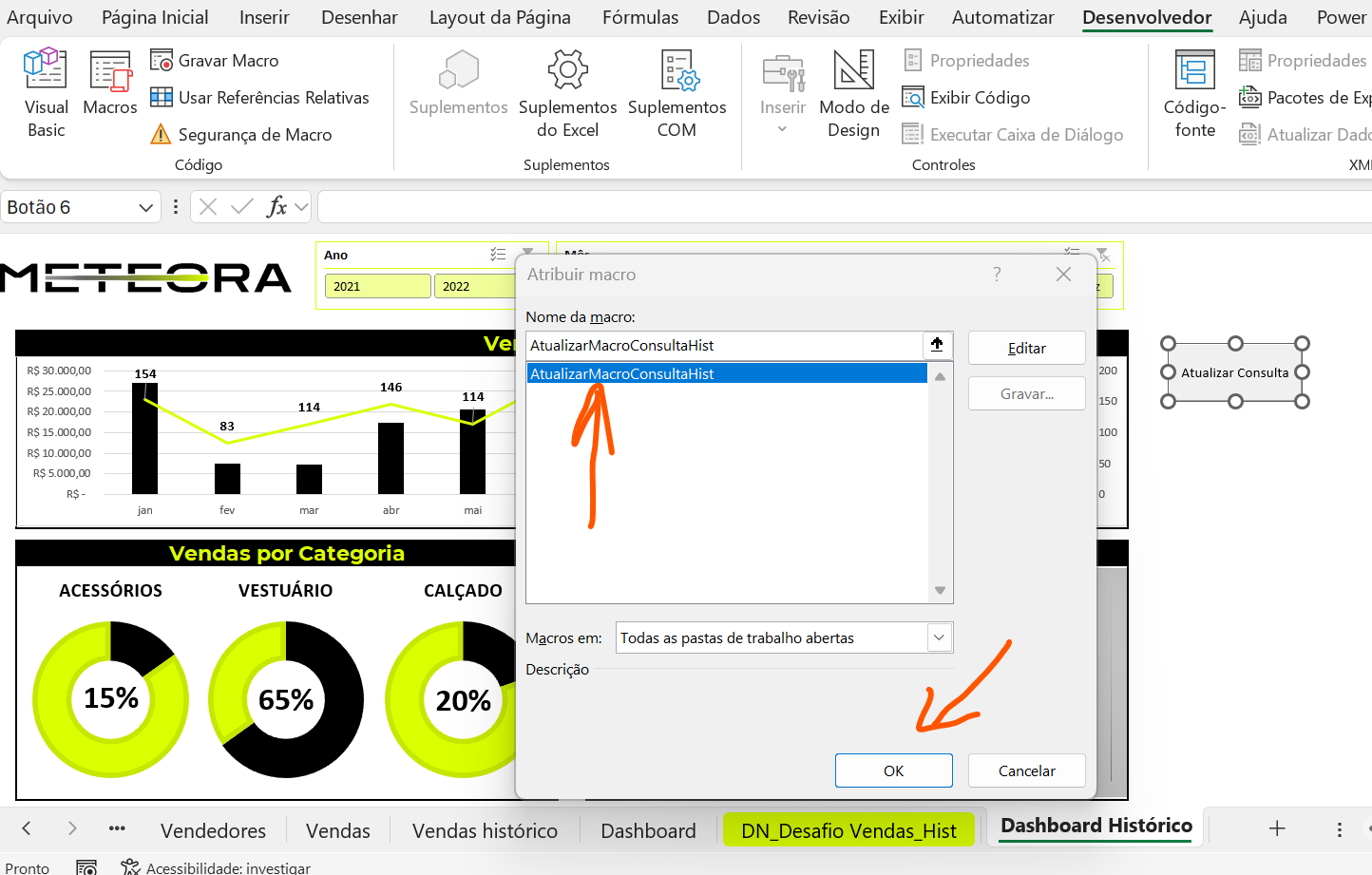
Task: Click Cancelar in the Atribuir macro dialog
Action: coord(1026,770)
